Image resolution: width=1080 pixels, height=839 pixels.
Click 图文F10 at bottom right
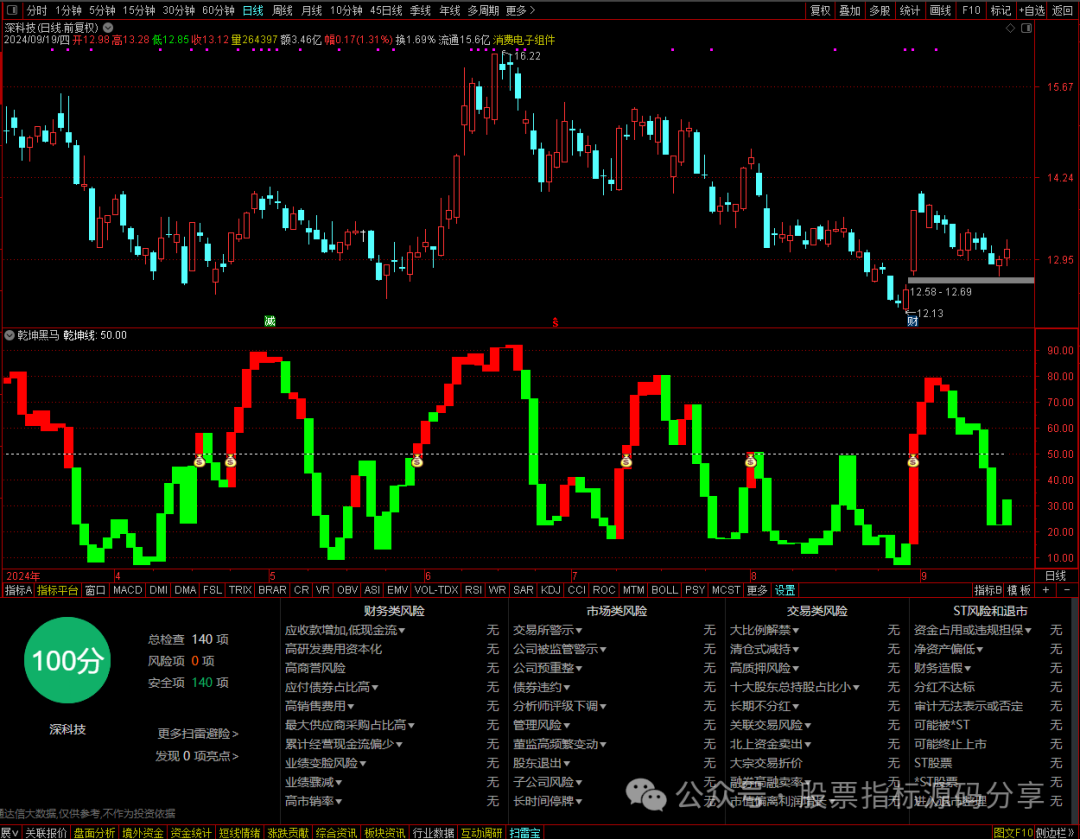coord(1012,833)
